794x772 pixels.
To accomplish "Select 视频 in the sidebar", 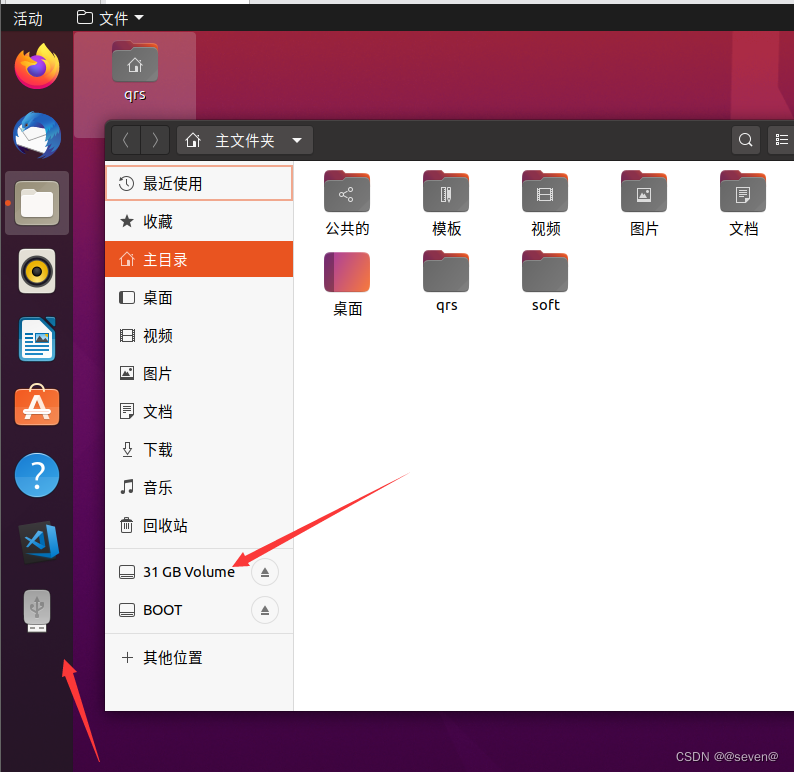I will pos(199,335).
